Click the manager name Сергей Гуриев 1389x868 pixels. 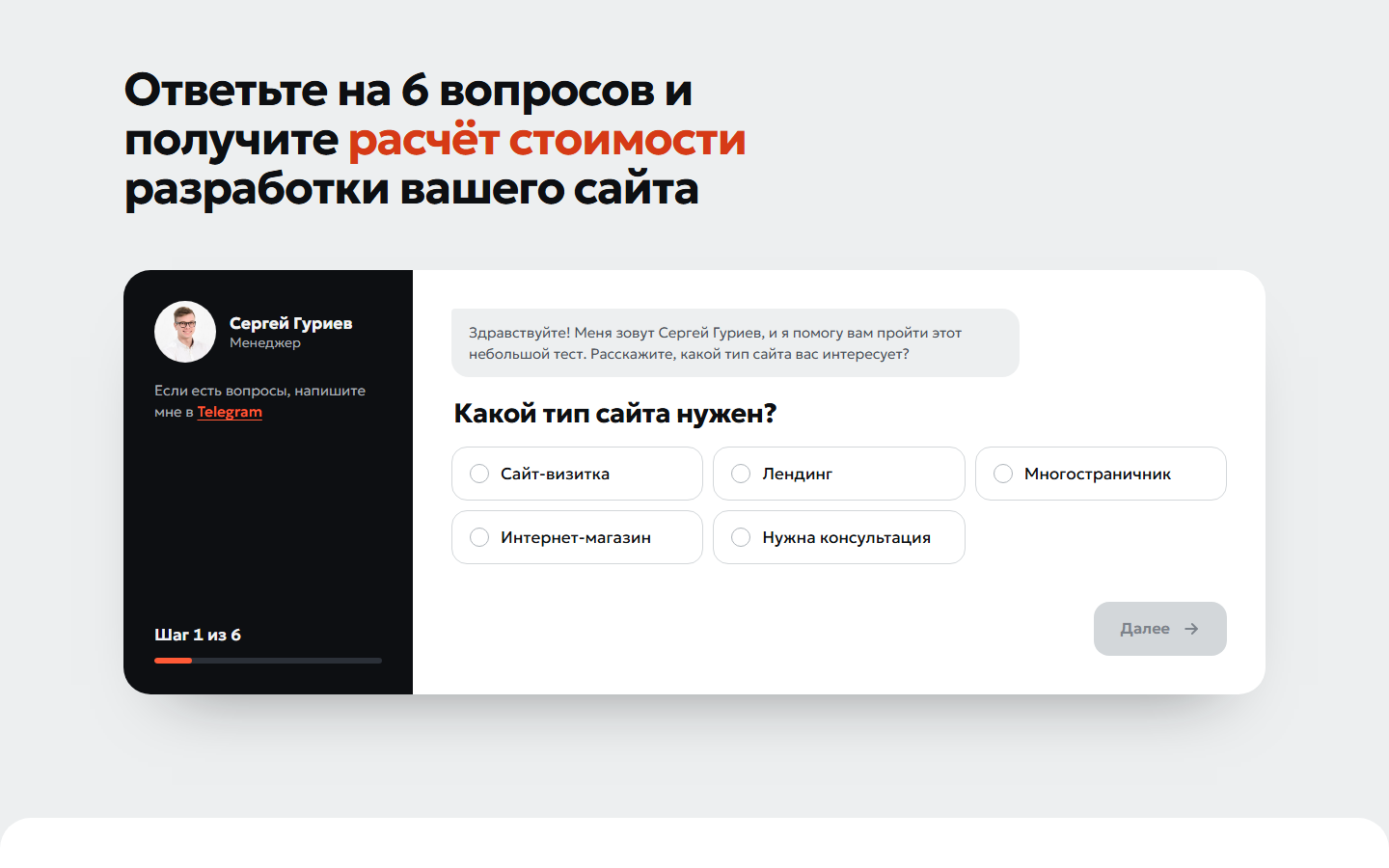[290, 323]
